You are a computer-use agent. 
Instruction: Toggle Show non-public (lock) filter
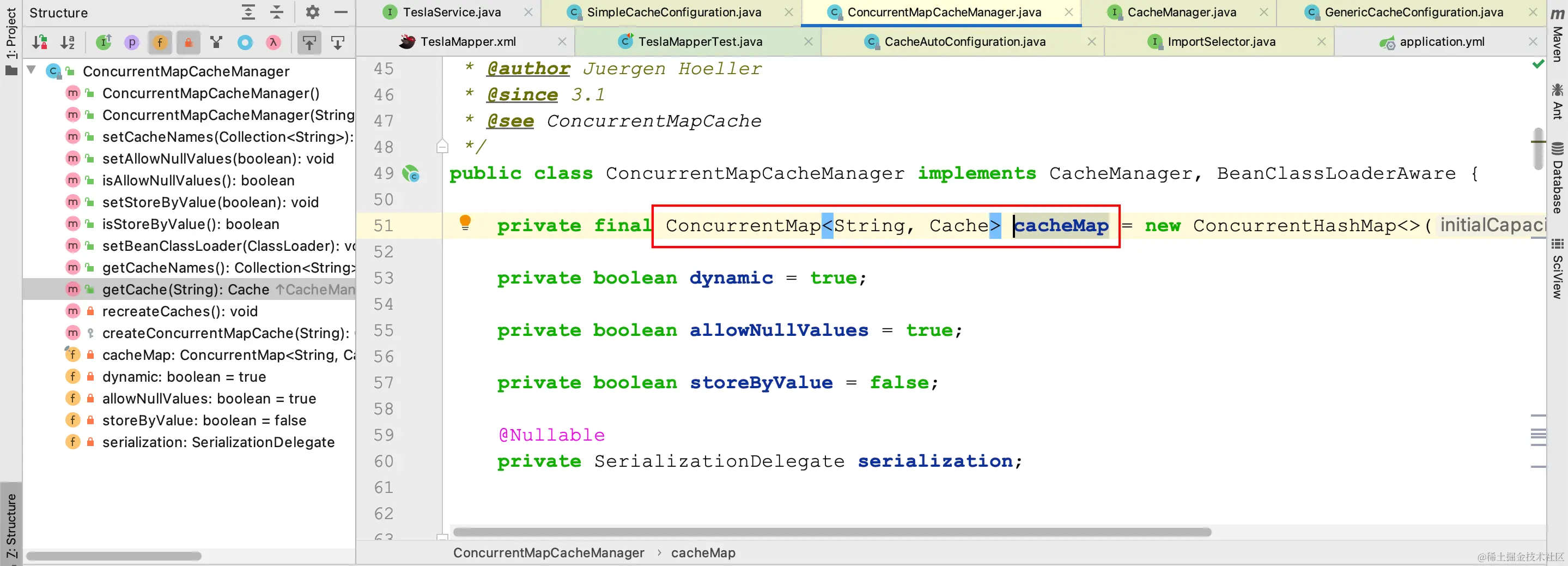pos(188,42)
